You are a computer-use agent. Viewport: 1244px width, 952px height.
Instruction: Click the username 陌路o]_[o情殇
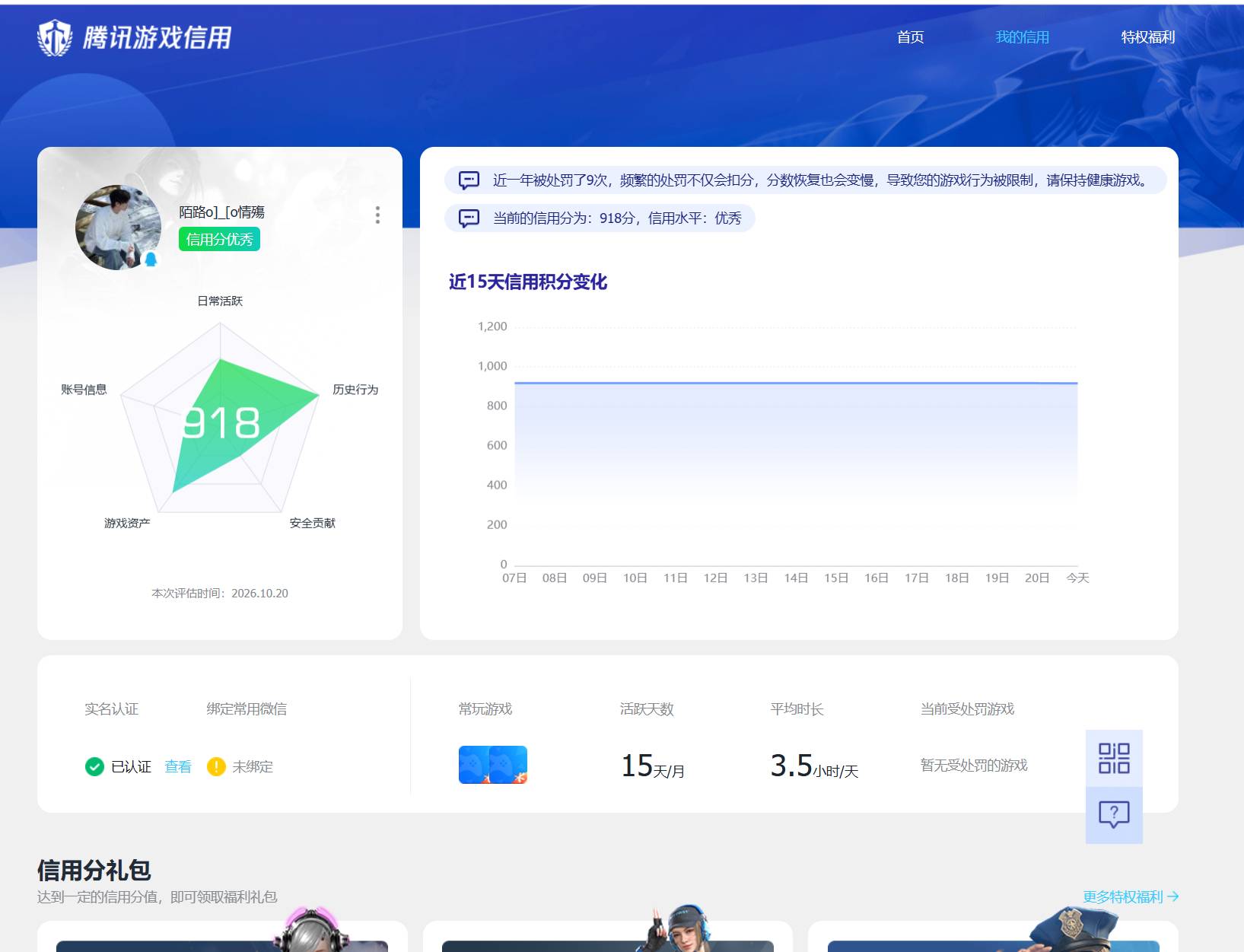click(x=221, y=212)
